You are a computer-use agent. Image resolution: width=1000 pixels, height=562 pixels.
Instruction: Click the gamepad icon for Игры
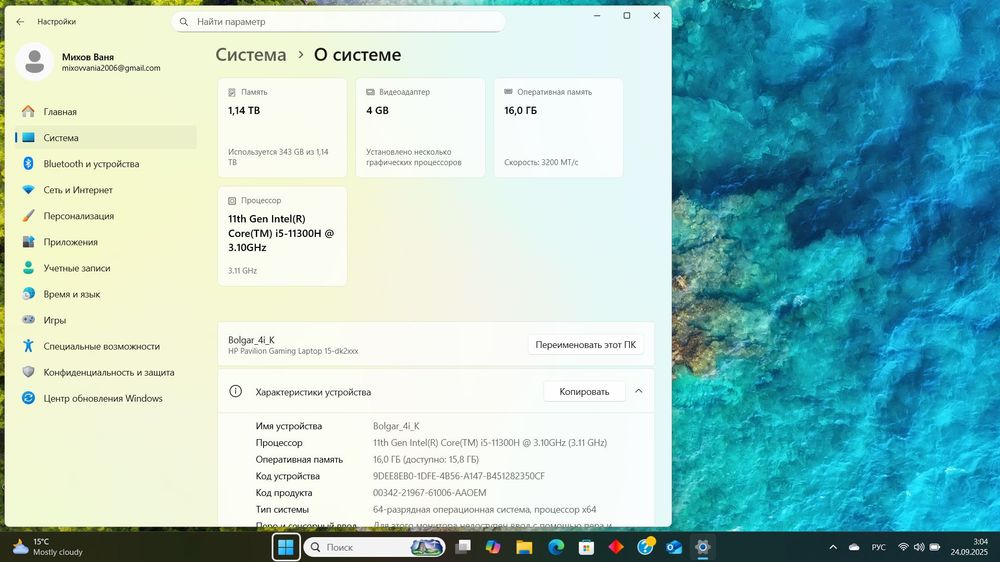28,320
